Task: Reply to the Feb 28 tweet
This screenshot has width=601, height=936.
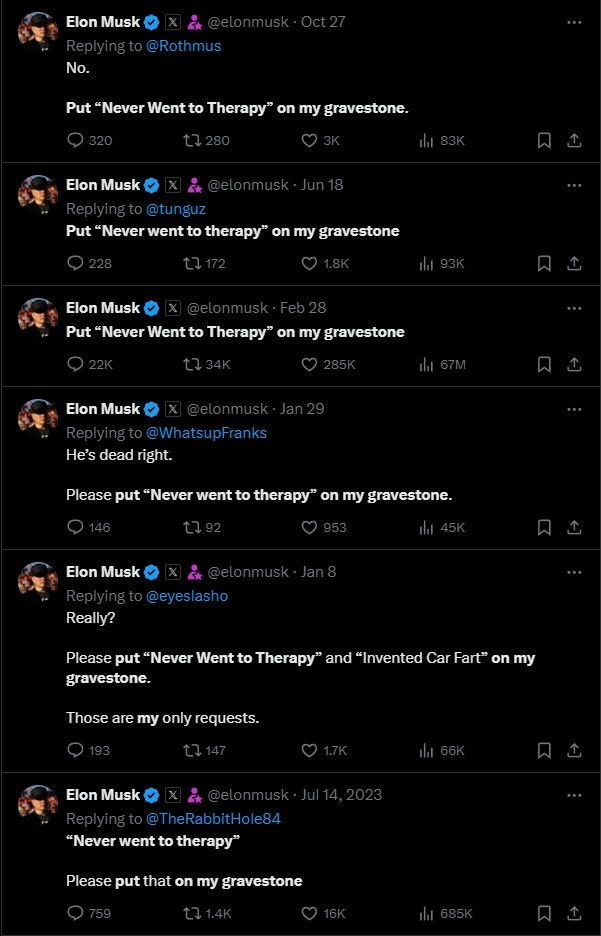Action: (75, 365)
